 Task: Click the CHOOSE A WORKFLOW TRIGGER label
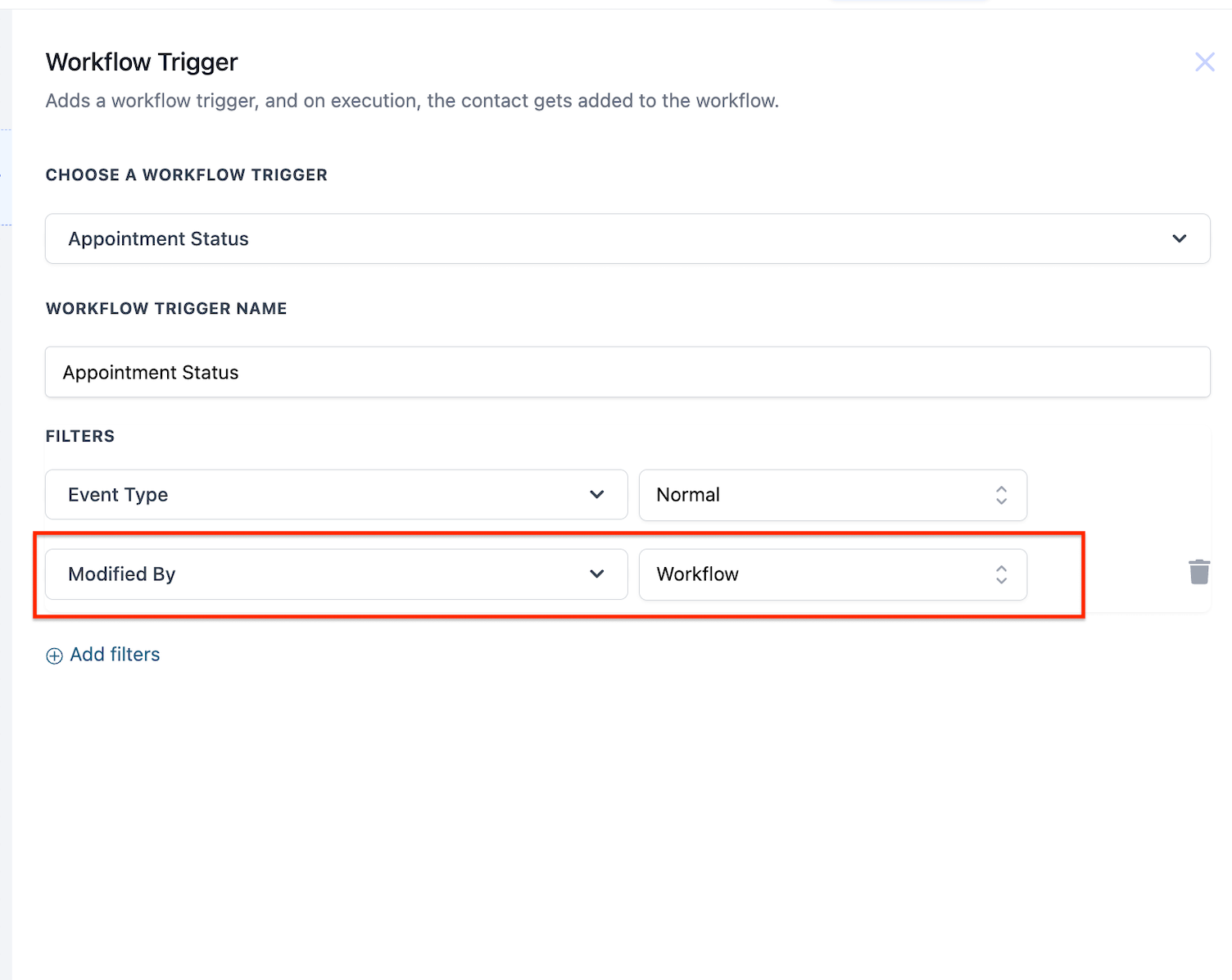point(186,175)
